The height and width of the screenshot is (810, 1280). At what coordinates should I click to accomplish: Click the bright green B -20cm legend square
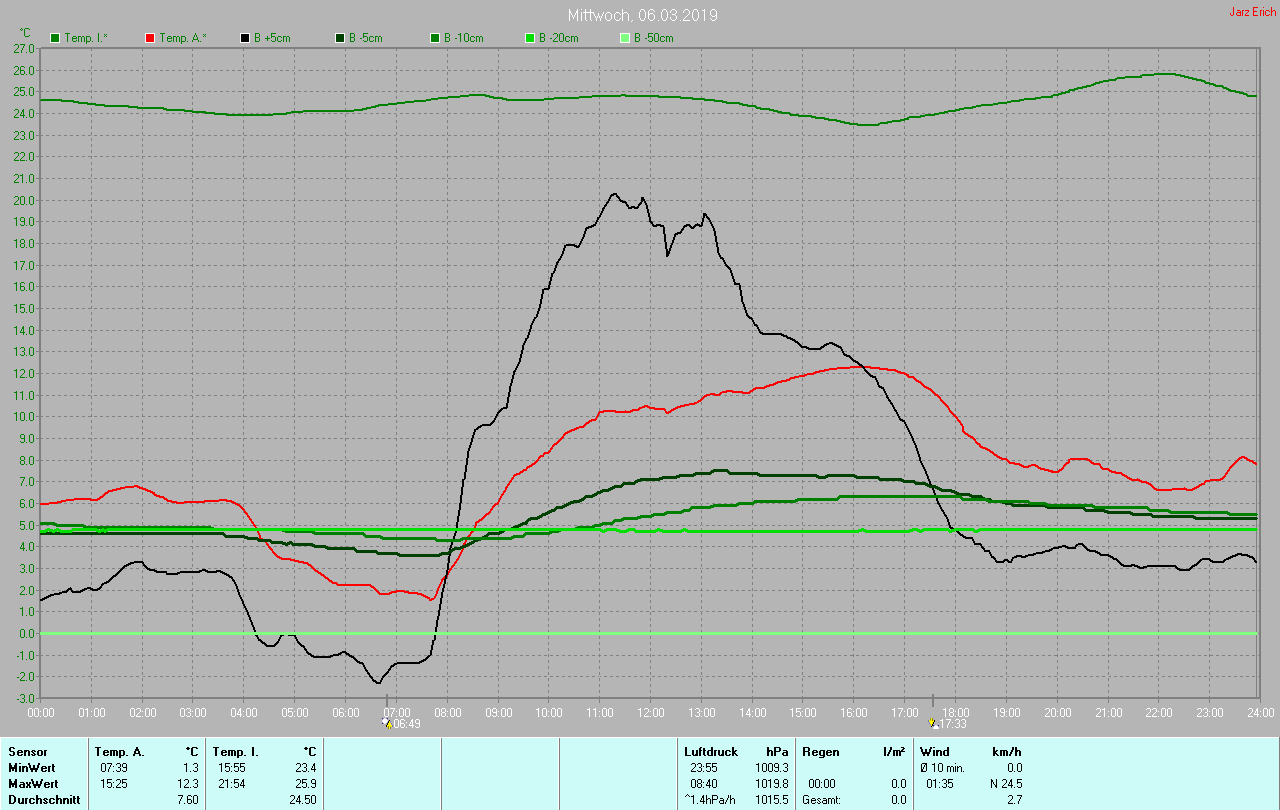pyautogui.click(x=530, y=38)
